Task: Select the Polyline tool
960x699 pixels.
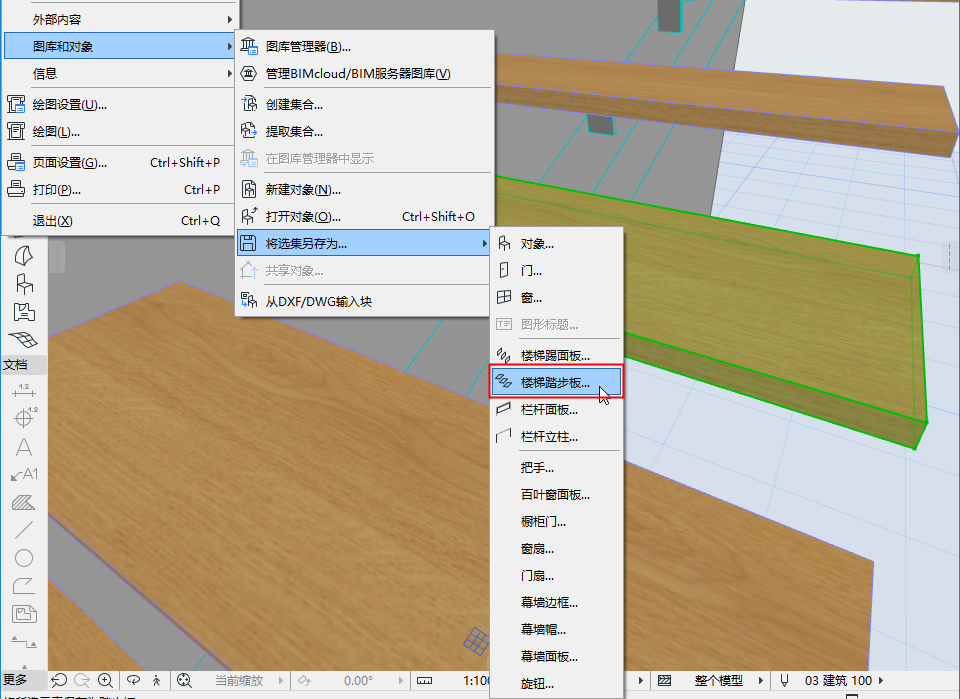Action: [x=24, y=586]
